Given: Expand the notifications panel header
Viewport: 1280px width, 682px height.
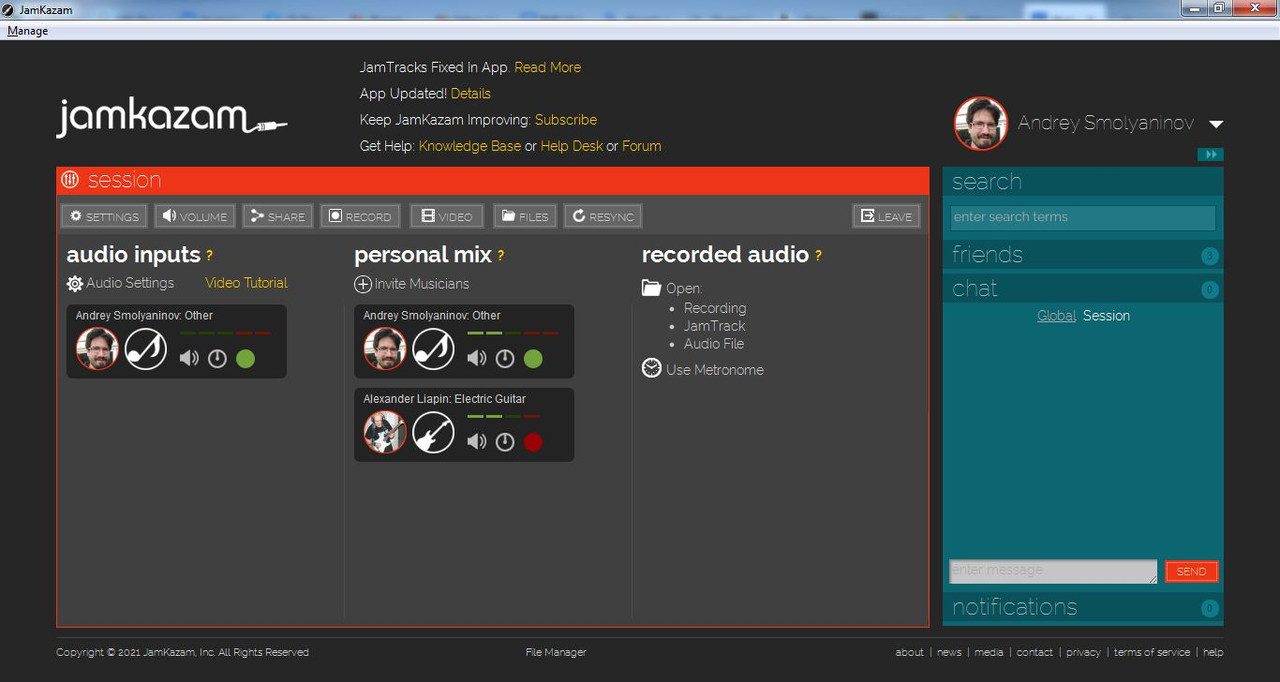Looking at the screenshot, I should point(1083,607).
